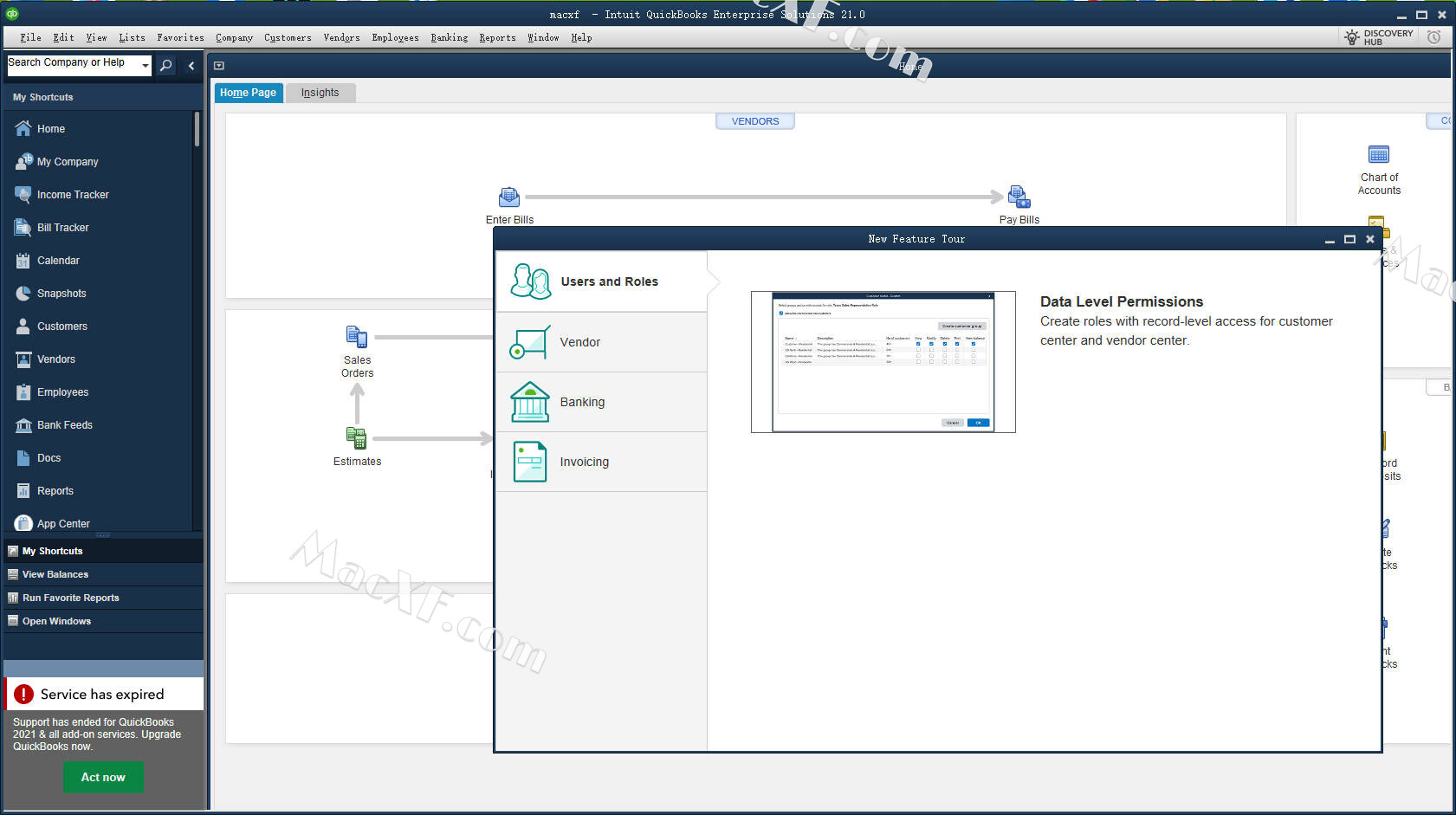Click the magnifier search icon
The image size is (1456, 815).
166,66
